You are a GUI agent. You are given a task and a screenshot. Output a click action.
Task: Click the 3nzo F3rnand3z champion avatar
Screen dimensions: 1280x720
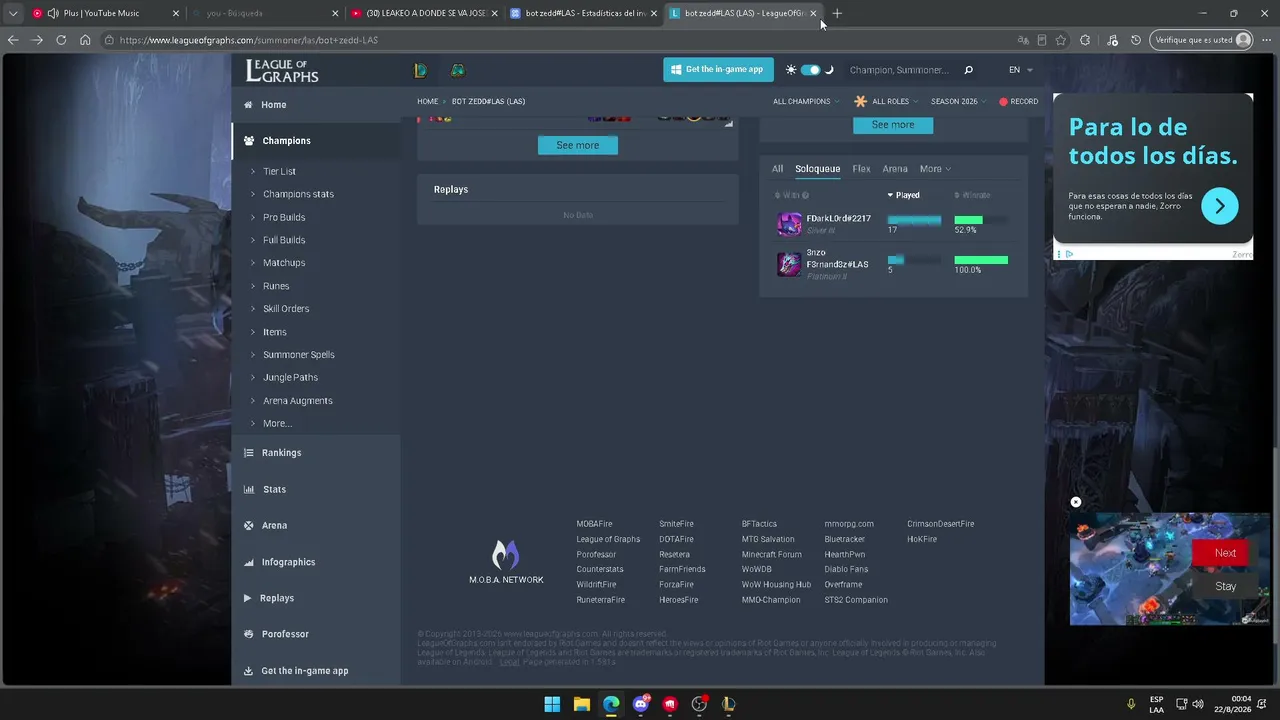point(790,264)
